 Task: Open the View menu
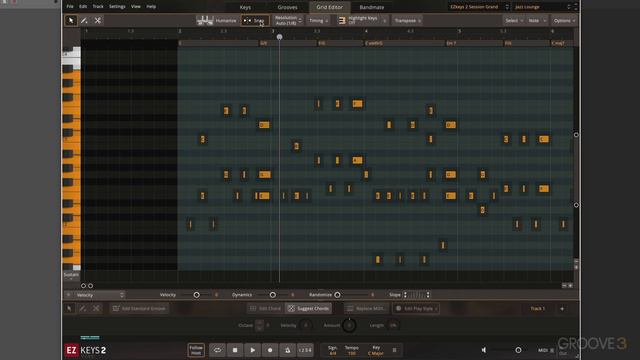click(x=136, y=7)
